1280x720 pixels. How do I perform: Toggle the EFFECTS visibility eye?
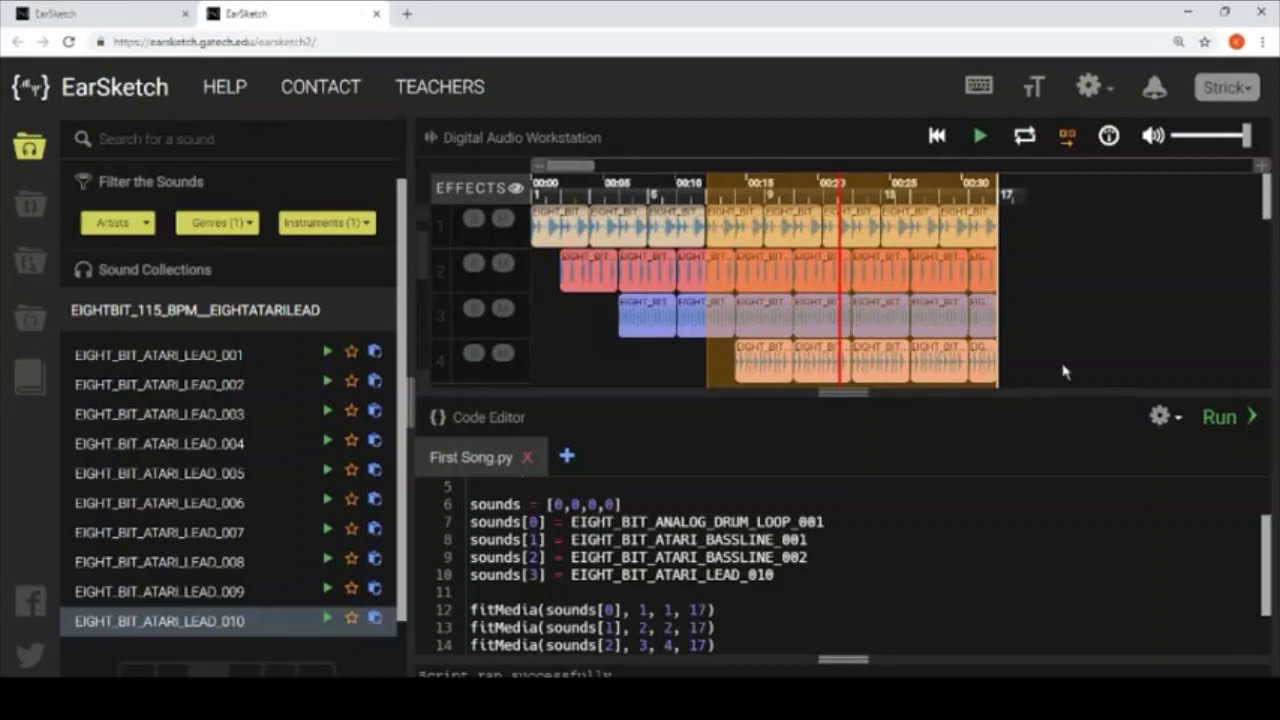click(516, 188)
